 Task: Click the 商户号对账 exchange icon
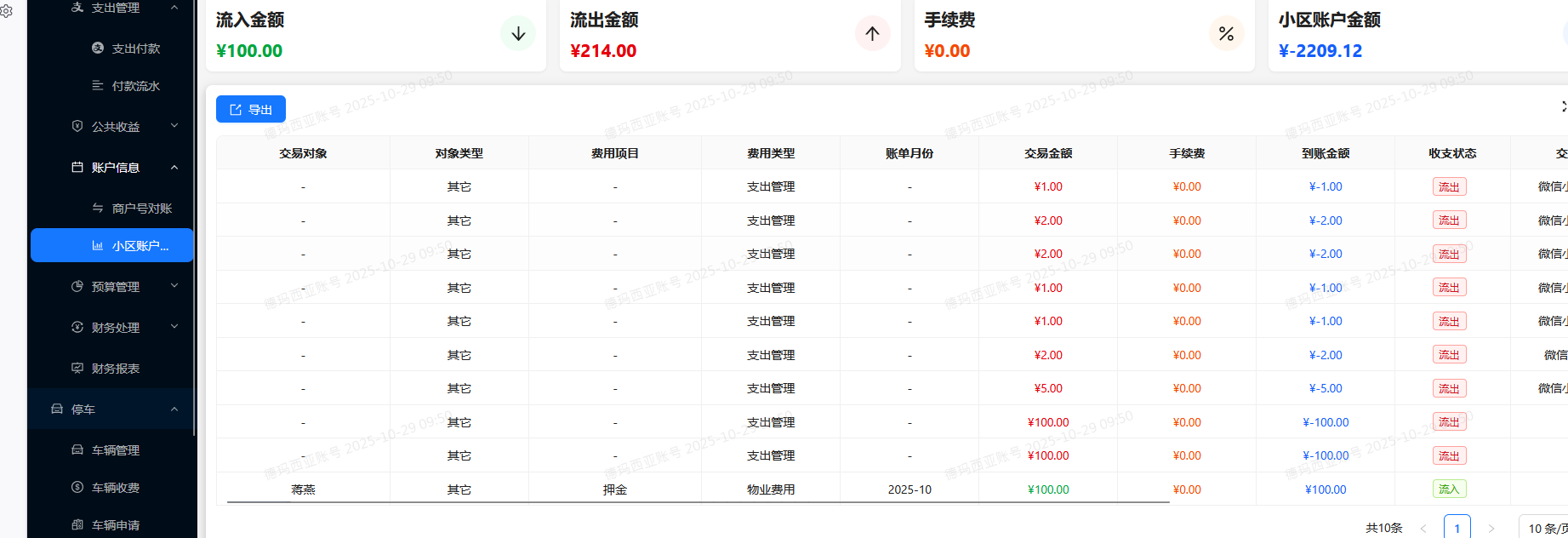(x=98, y=209)
